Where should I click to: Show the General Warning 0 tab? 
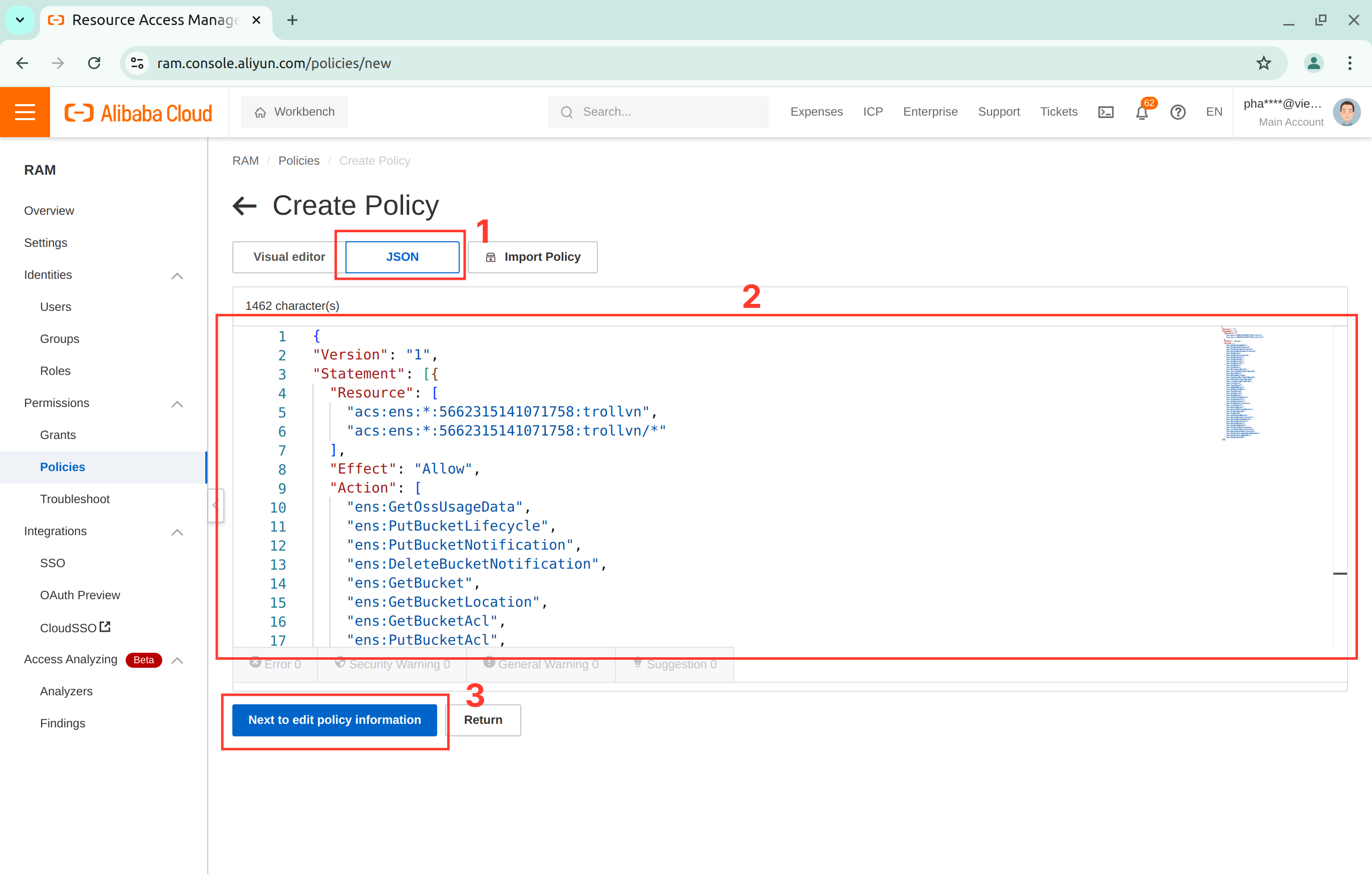pos(541,664)
